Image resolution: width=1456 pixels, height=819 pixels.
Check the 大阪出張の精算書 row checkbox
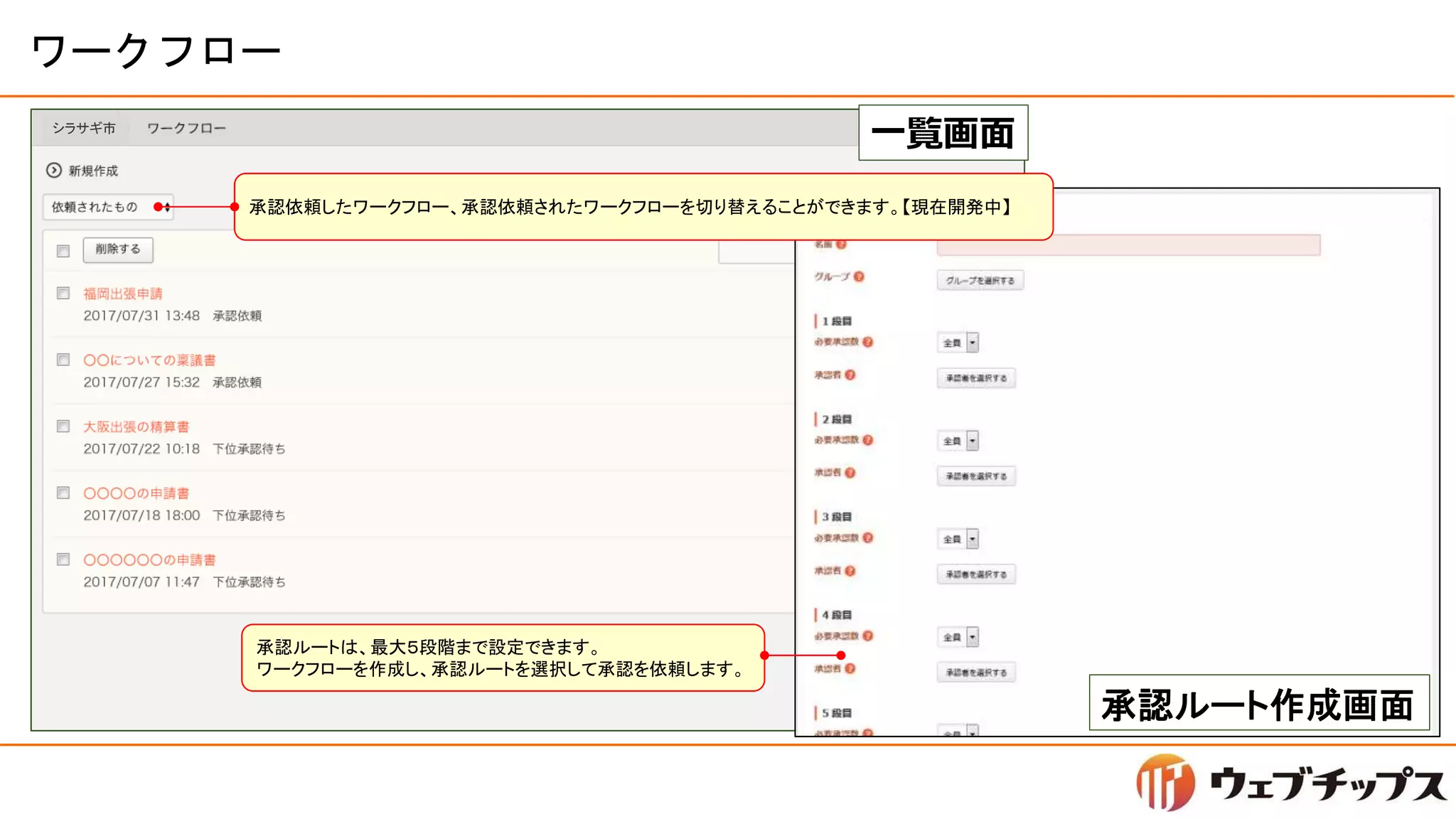pos(63,426)
